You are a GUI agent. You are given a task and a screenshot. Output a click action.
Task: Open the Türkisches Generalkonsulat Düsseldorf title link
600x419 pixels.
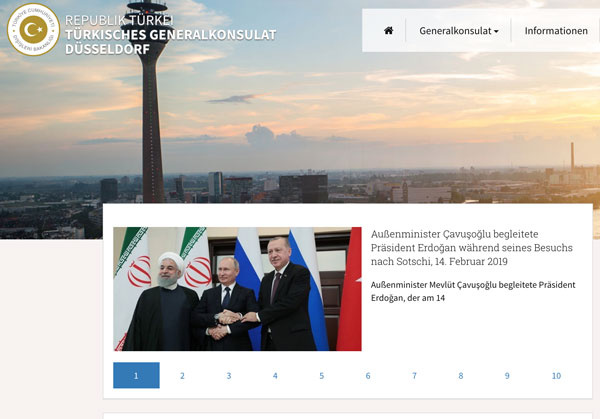click(x=171, y=42)
